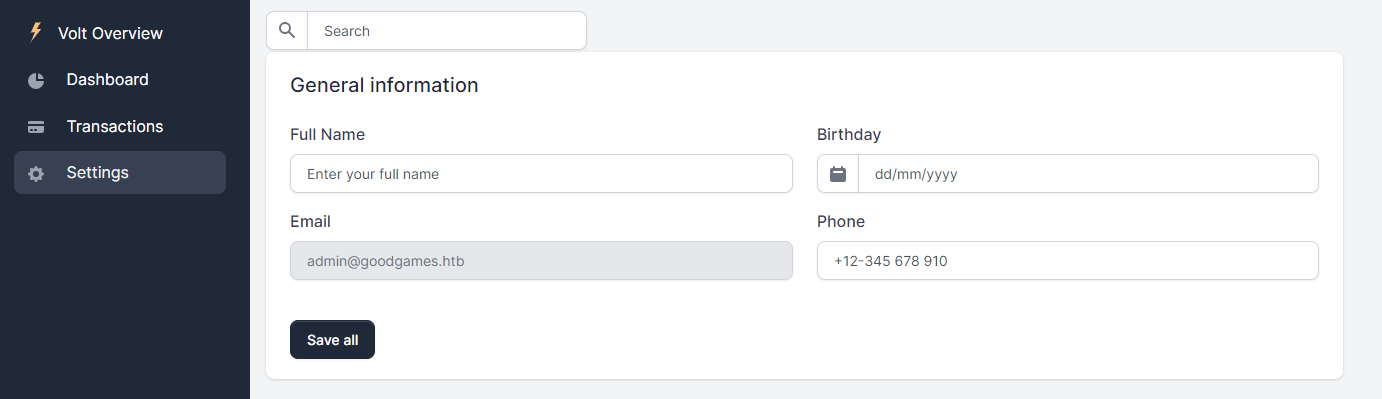Click the Birthday calendar icon
This screenshot has height=399, width=1382.
(838, 174)
